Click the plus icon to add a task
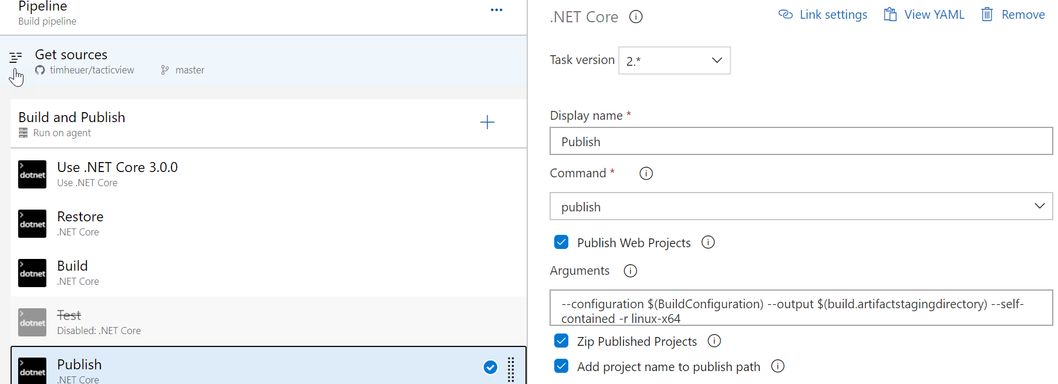Screen dimensions: 1058x384 tap(487, 122)
